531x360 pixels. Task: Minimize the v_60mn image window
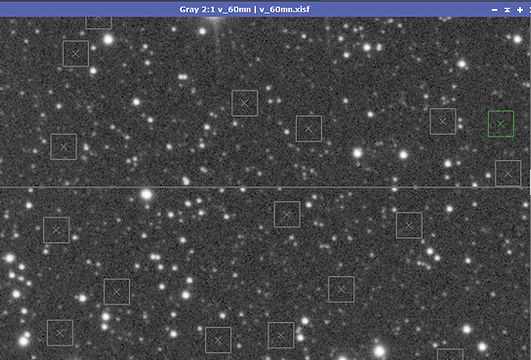[494, 10]
